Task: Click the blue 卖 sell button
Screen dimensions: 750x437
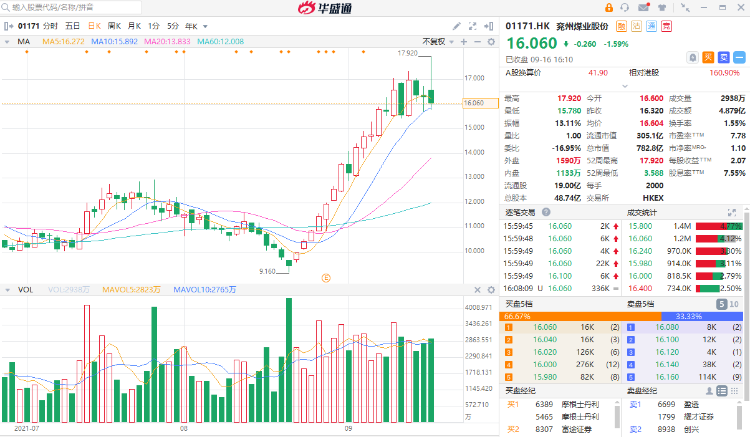Action: [x=724, y=58]
